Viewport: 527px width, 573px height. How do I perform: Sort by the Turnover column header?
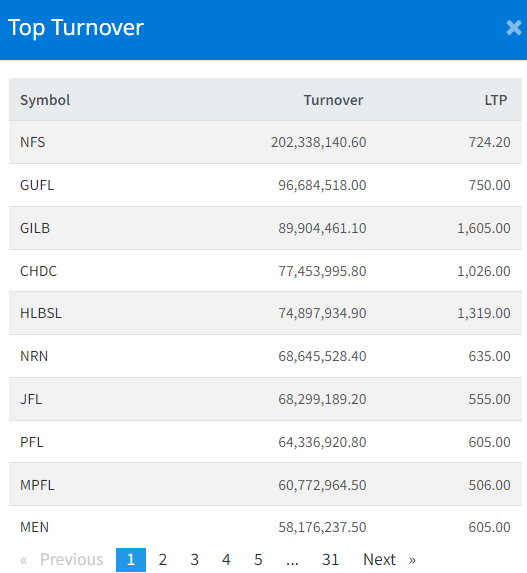click(333, 100)
